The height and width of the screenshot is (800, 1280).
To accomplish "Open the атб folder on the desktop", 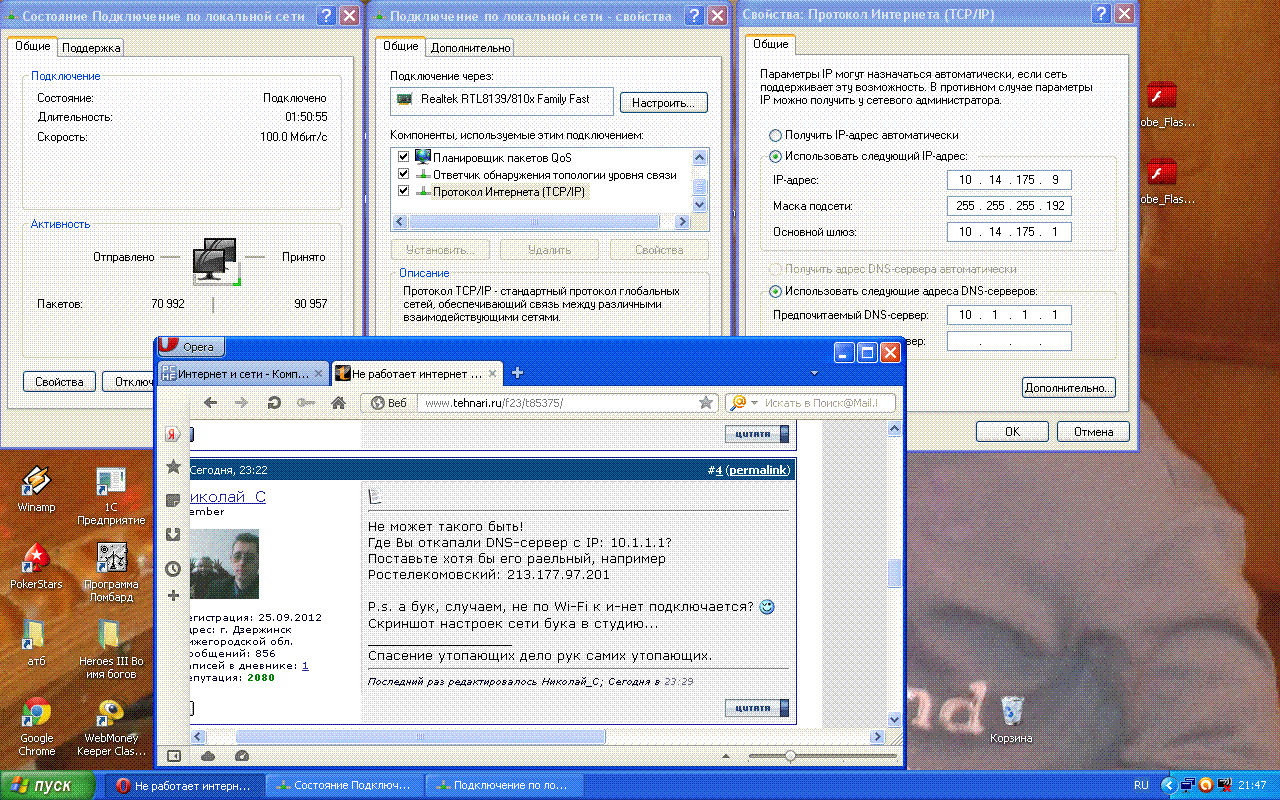I will click(37, 643).
